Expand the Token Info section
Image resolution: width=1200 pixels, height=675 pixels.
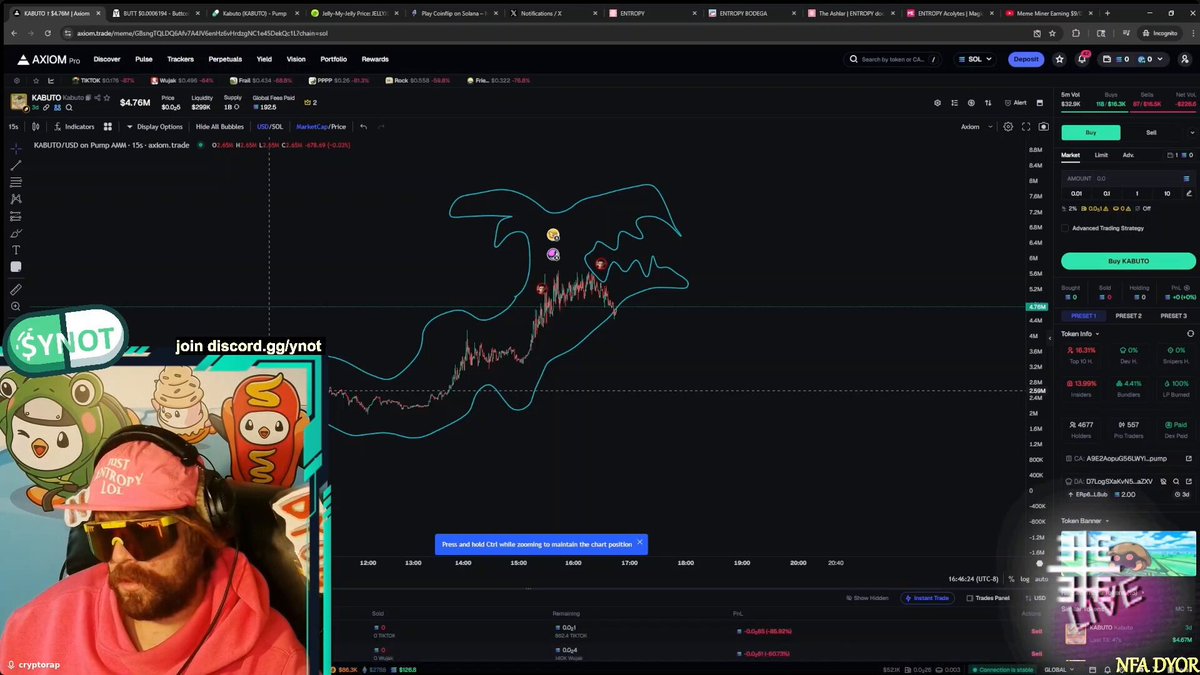click(x=1080, y=333)
